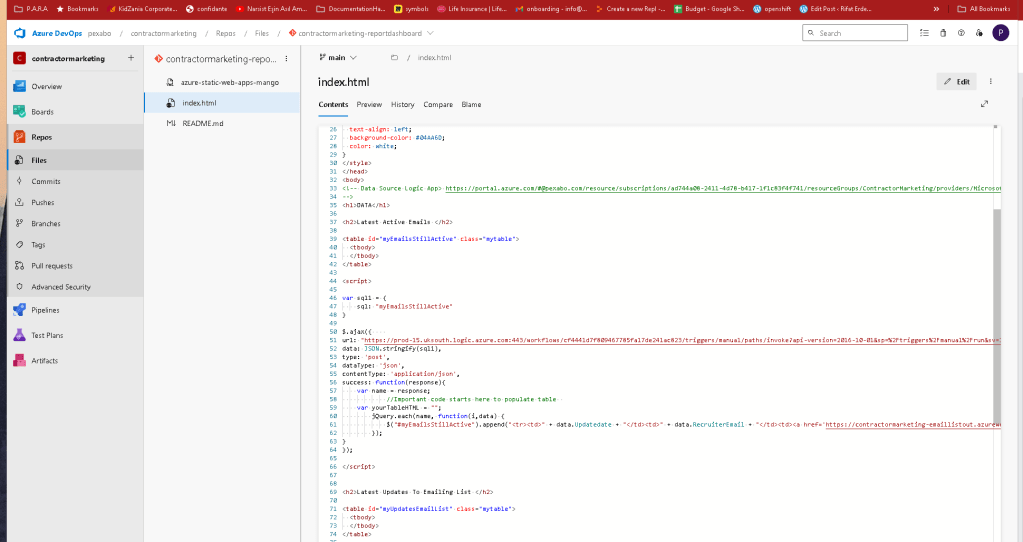Switch to the Contents tab
The height and width of the screenshot is (542, 1023).
(x=333, y=104)
